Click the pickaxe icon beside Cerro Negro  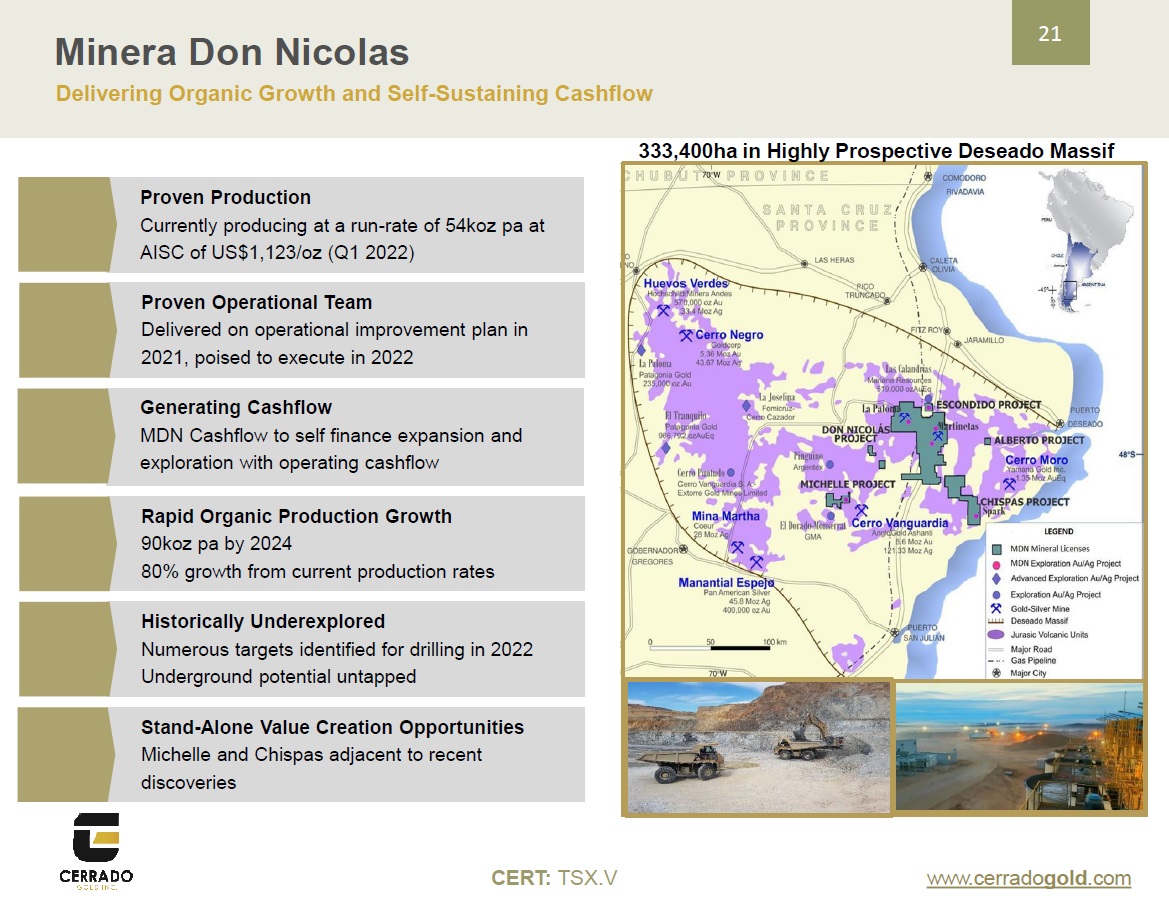(686, 335)
